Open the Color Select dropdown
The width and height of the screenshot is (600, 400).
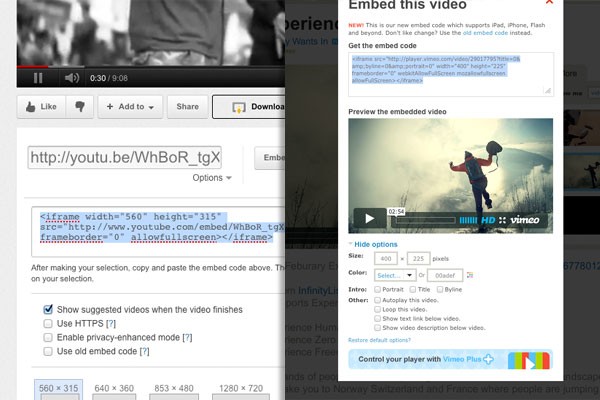coord(395,275)
